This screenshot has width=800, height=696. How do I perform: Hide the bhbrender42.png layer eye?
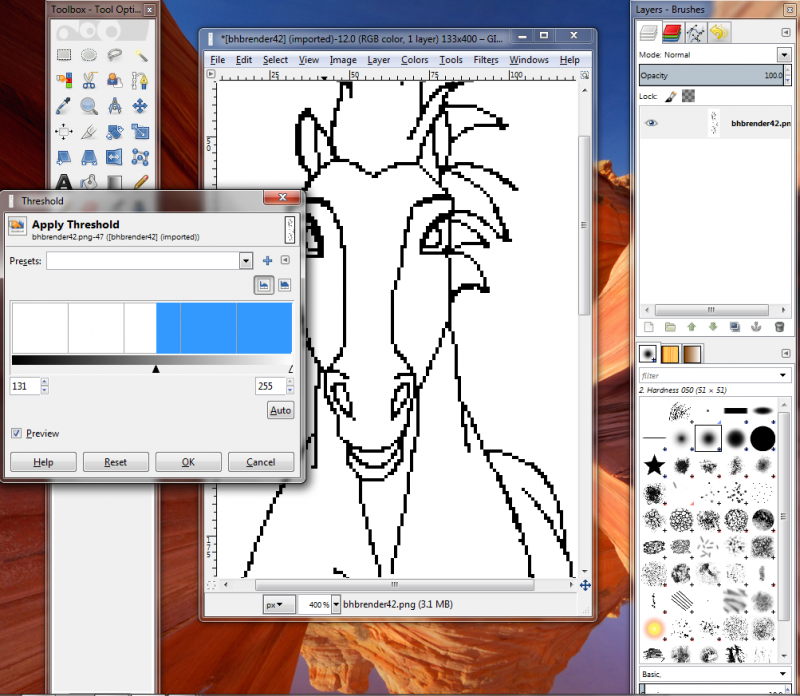pyautogui.click(x=651, y=123)
